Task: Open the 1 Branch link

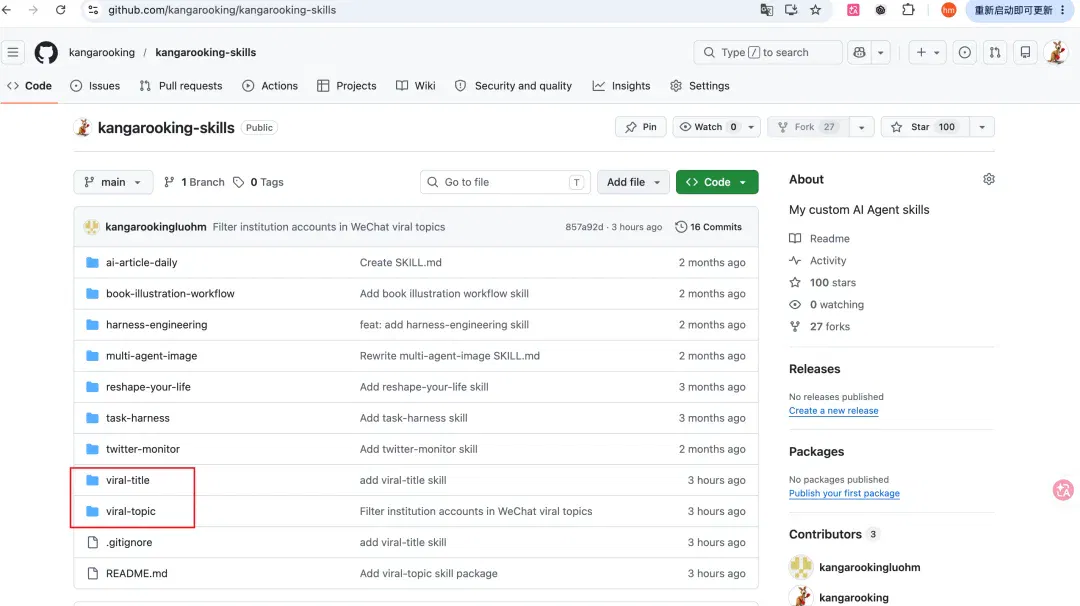Action: click(x=194, y=182)
